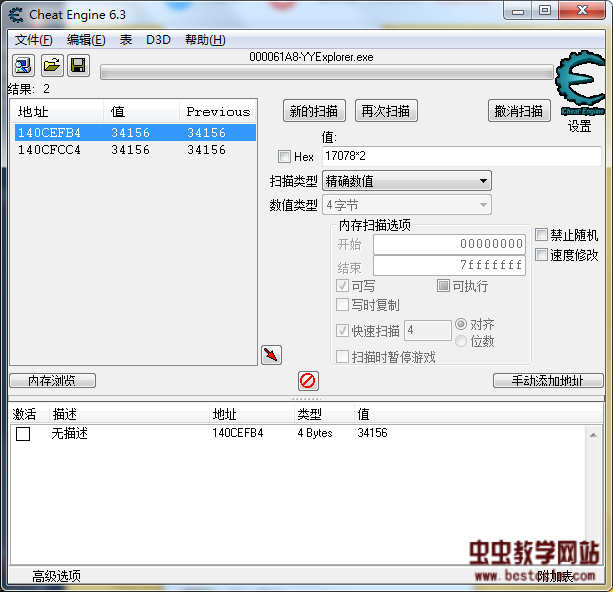Open the D3D menu
Screen dimensions: 613x592
click(158, 40)
